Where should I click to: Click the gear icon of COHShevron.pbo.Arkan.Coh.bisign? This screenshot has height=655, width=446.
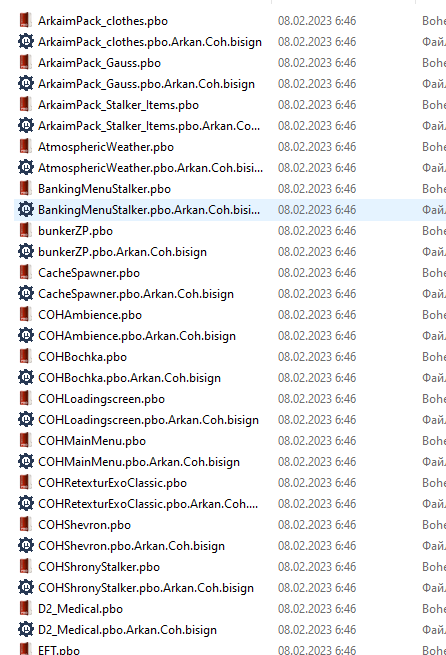25,545
